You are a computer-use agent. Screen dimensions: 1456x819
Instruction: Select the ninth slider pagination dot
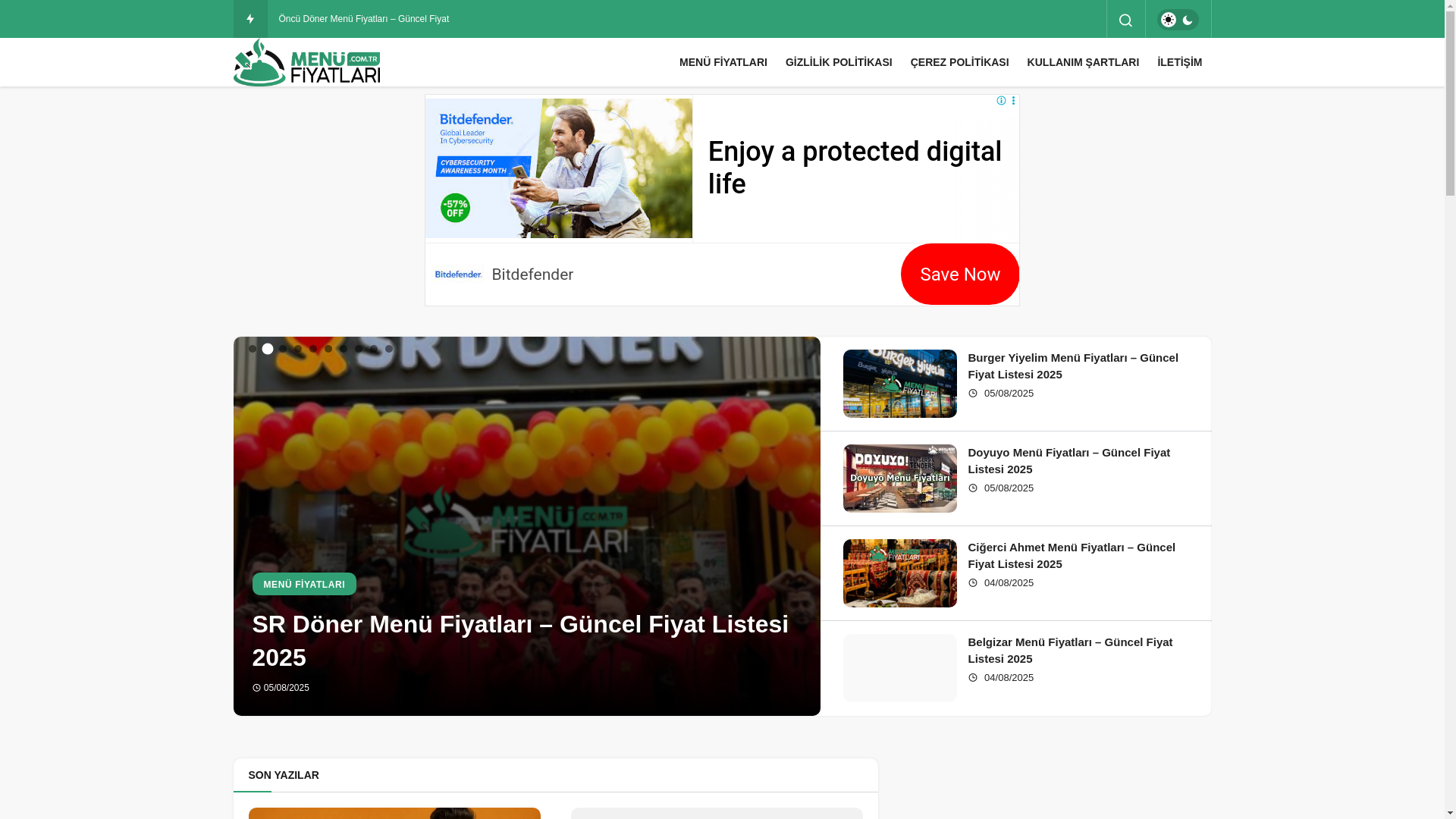coord(374,349)
